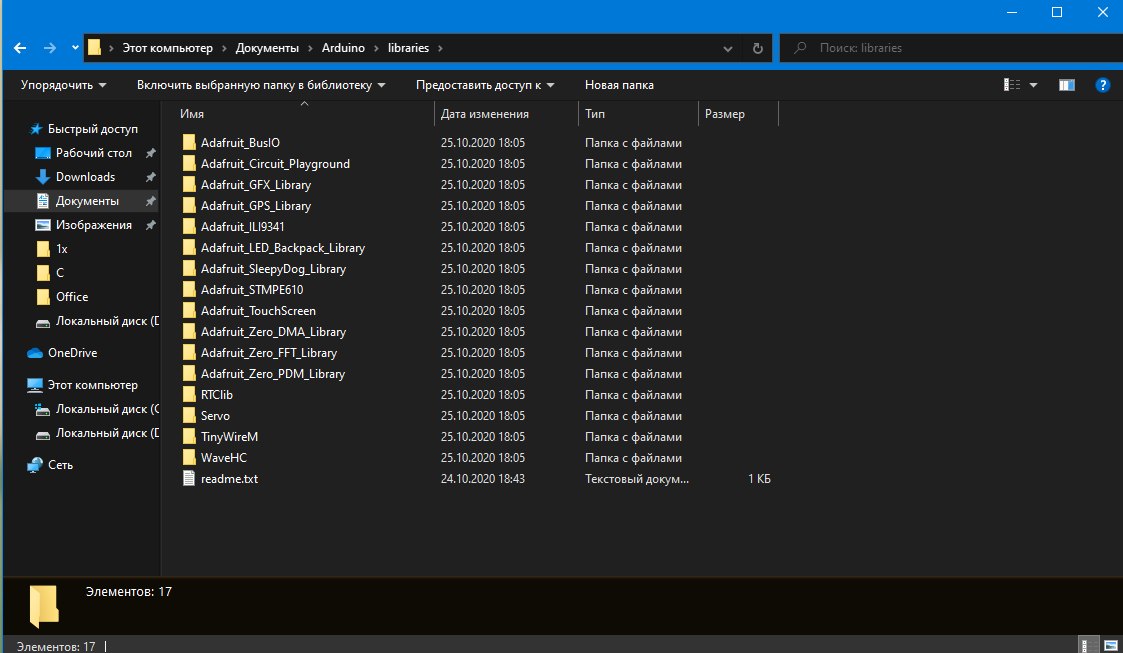
Task: Select the readme.txt file name
Action: click(229, 478)
